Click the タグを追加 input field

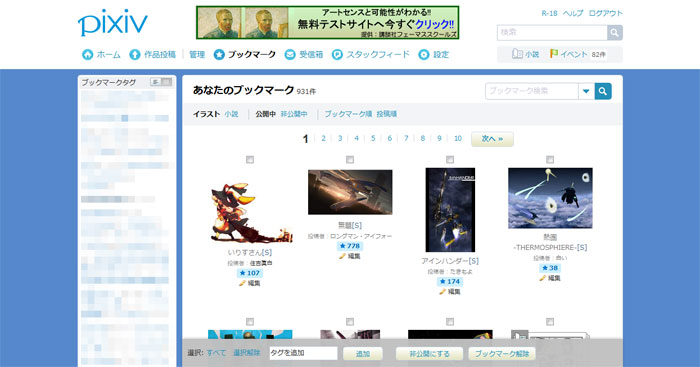(303, 353)
